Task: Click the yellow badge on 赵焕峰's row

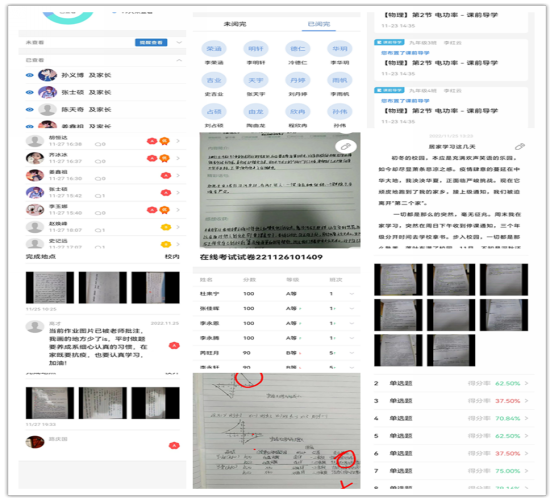Action: (x=166, y=227)
